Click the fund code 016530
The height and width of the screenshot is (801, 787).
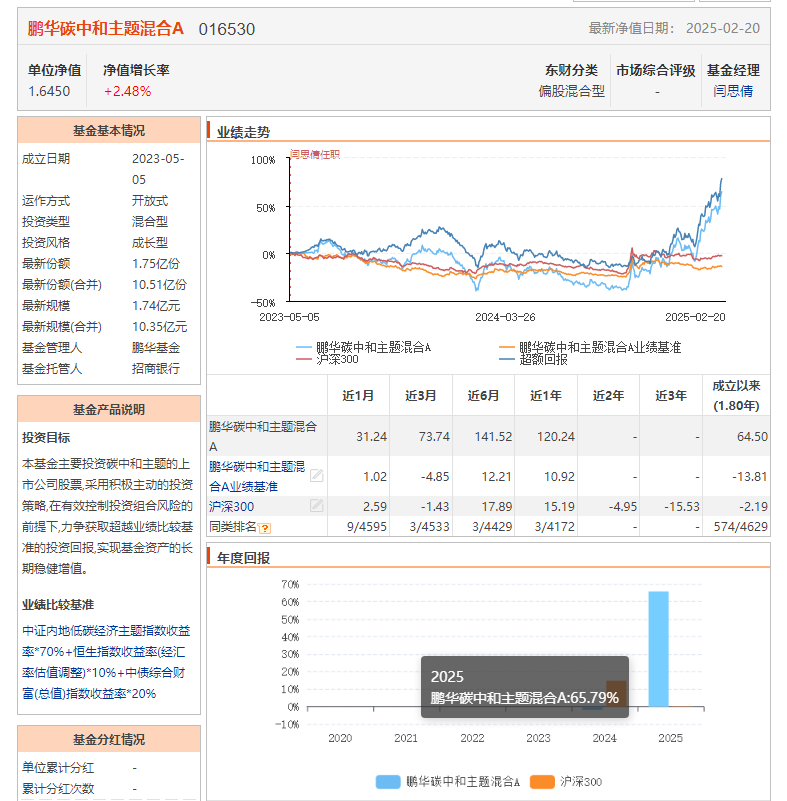pos(227,29)
